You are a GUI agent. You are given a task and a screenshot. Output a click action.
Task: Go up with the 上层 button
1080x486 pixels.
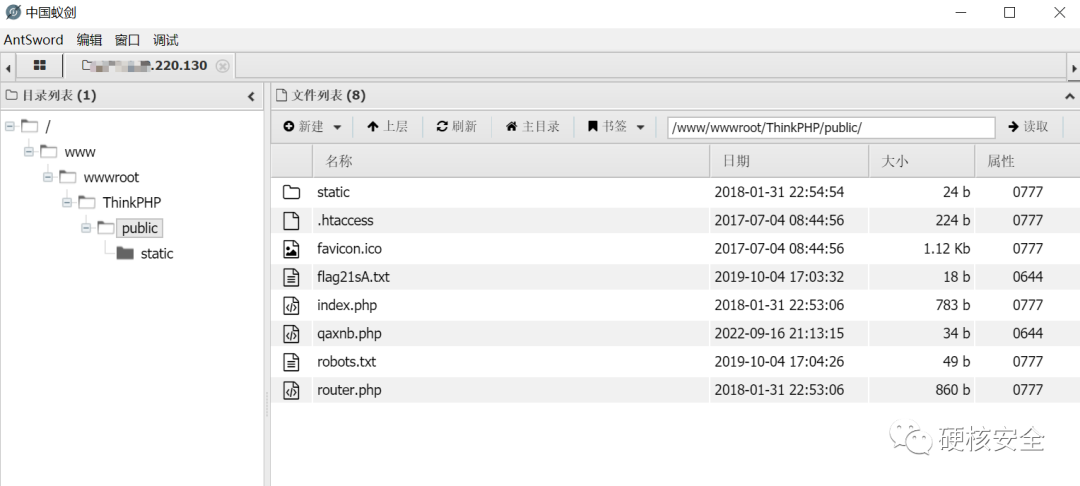coord(387,127)
